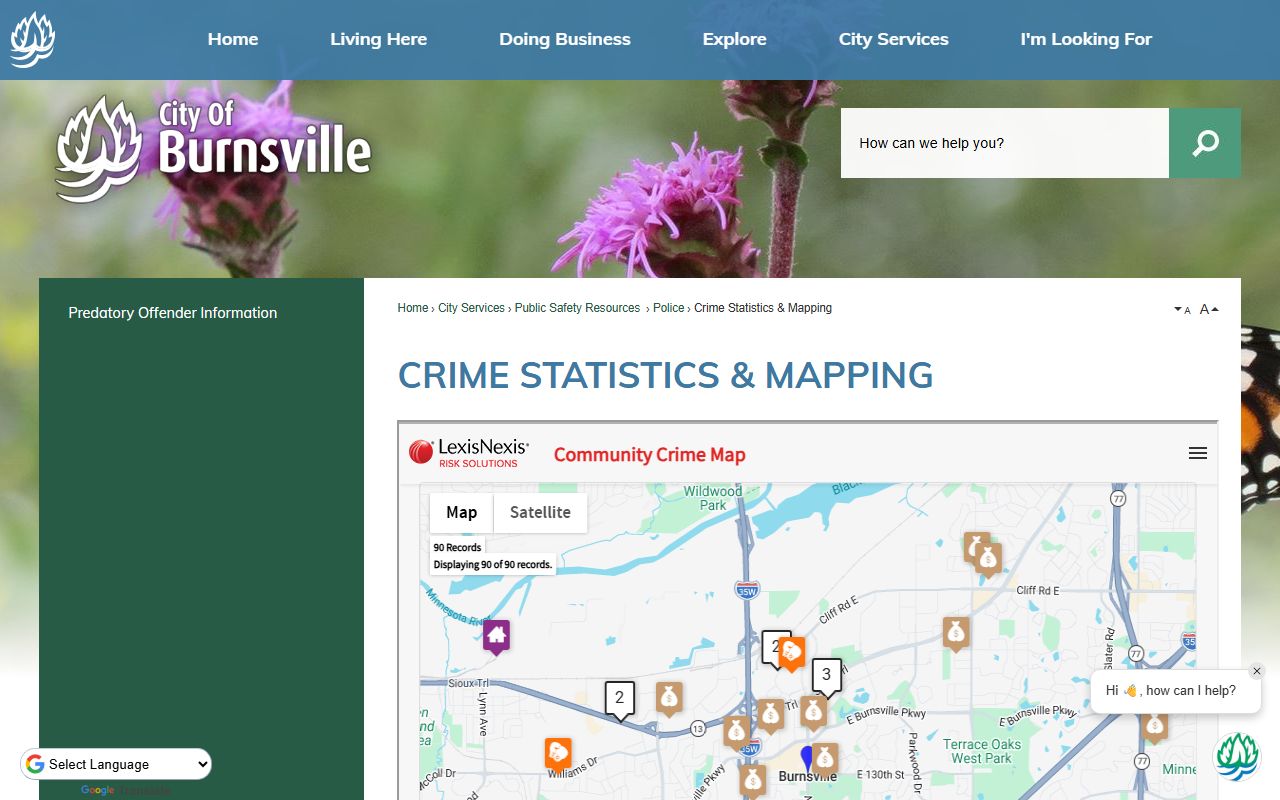Open the crime map hamburger menu
This screenshot has height=800, width=1280.
point(1198,453)
